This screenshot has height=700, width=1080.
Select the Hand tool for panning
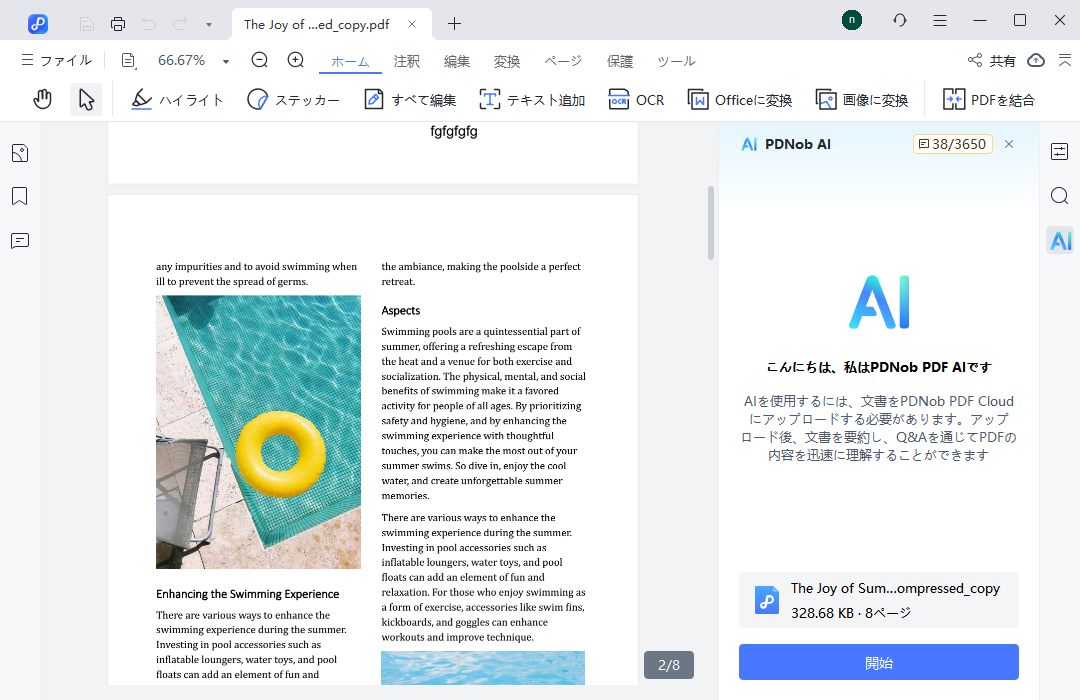(42, 98)
